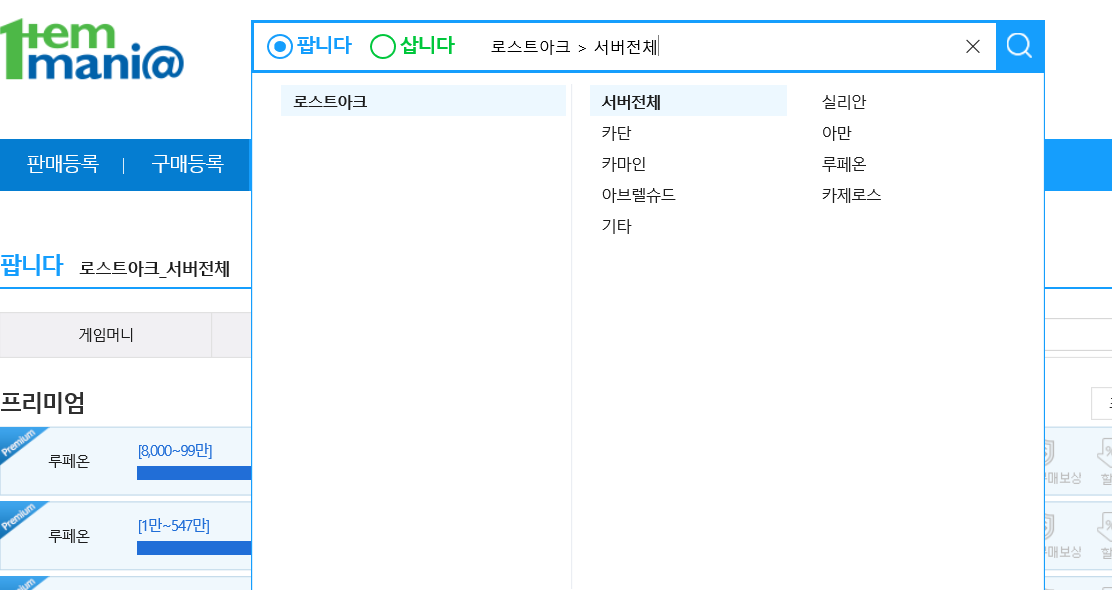Click 루페온 in the [8,000~99만] row
Screen dimensions: 1112x590
pos(70,461)
